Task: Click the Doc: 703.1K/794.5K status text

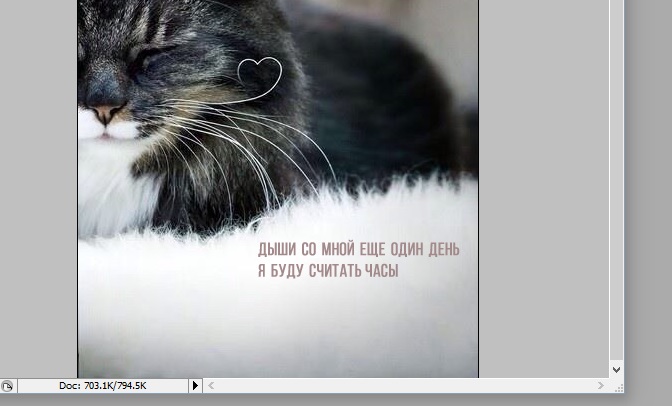Action: point(103,386)
